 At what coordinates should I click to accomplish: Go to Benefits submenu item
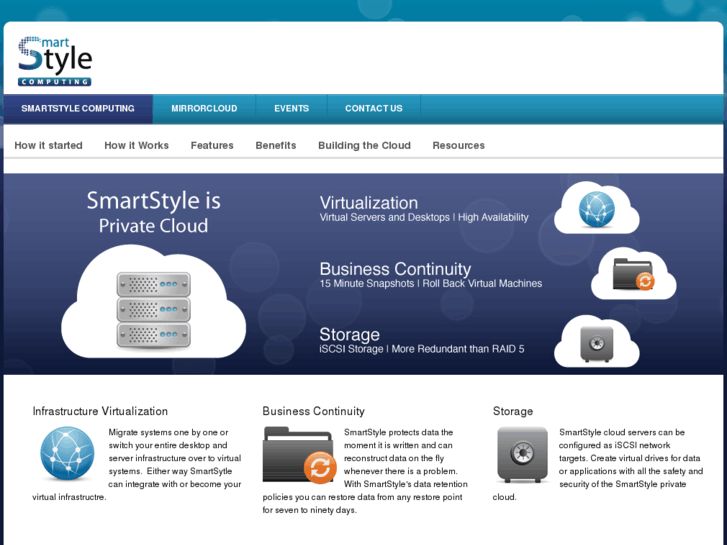point(275,145)
